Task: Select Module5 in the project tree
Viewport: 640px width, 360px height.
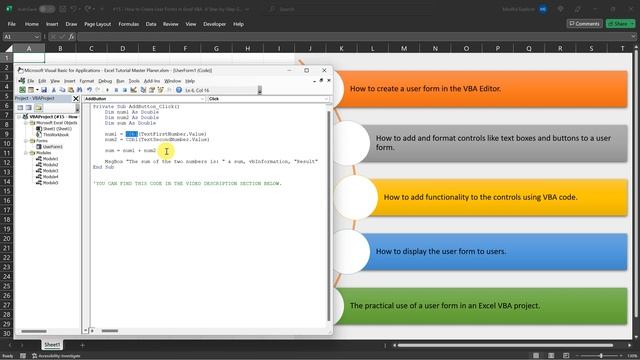Action: pos(47,183)
